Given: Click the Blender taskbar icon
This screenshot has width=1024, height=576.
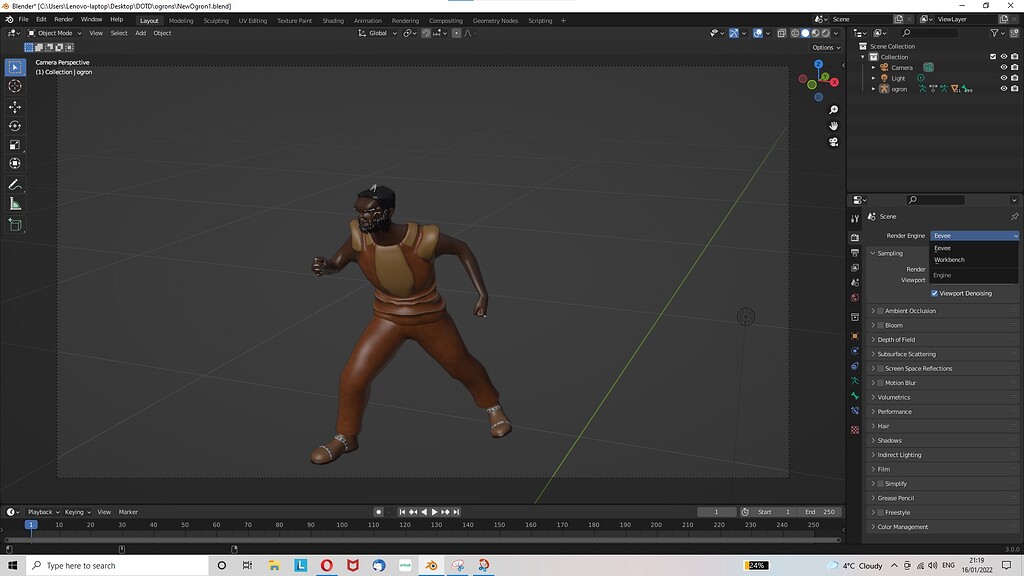Looking at the screenshot, I should pos(431,566).
